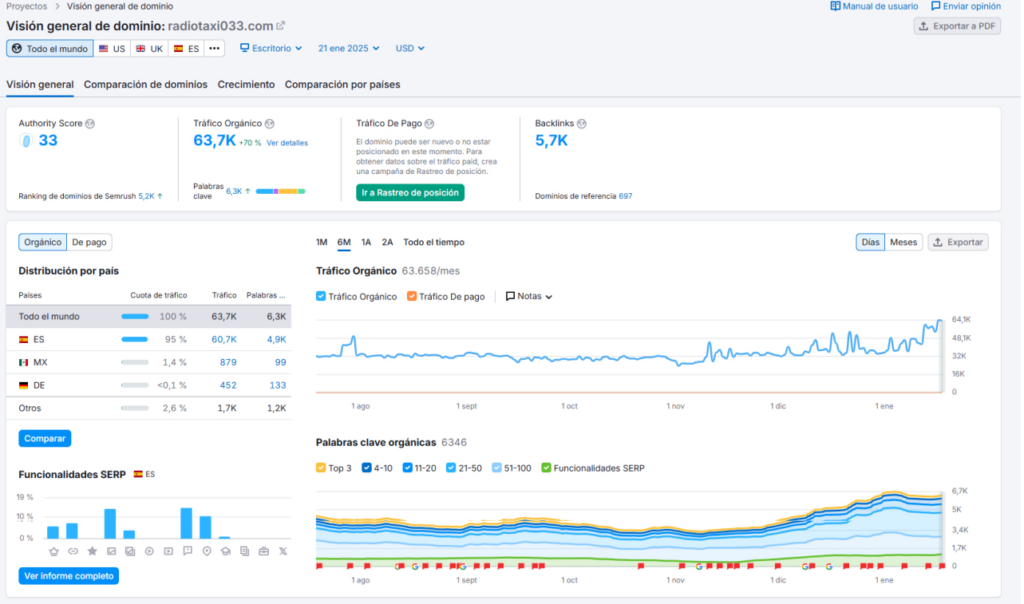Click the Authority Score gauge icon
The image size is (1024, 604).
[x=26, y=140]
